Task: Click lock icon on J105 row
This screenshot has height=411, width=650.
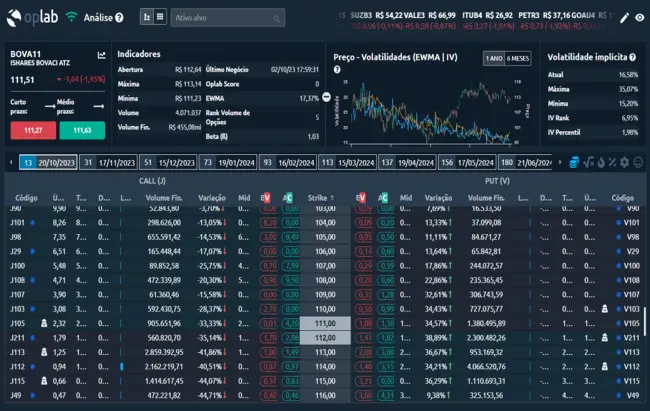Action: (44, 323)
